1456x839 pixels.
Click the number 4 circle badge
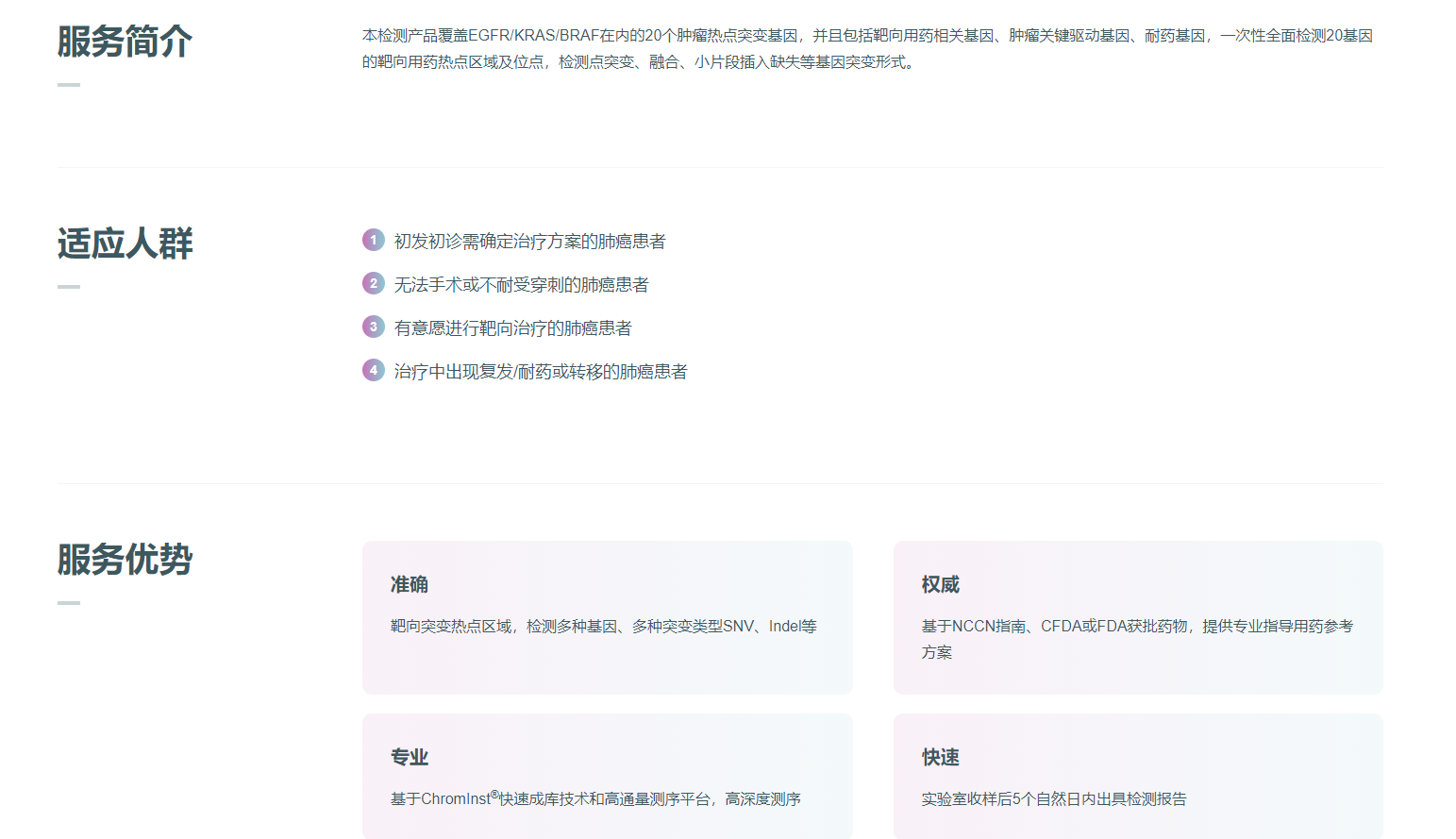[x=373, y=370]
